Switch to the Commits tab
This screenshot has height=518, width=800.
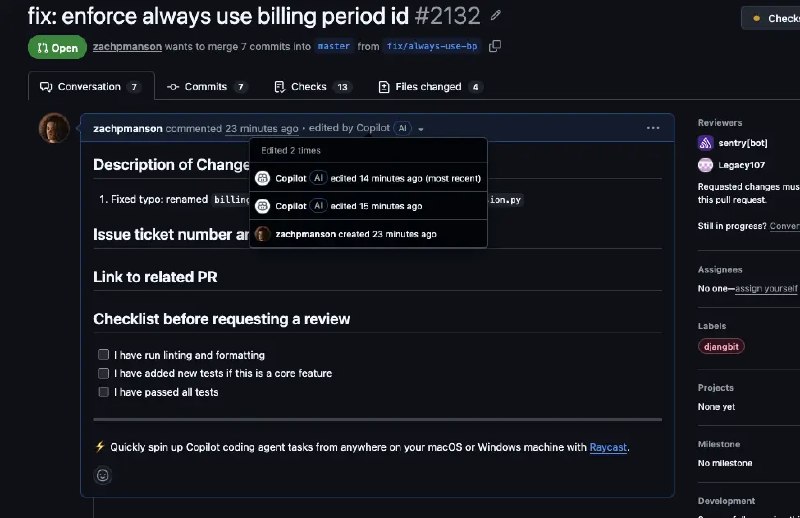pyautogui.click(x=207, y=87)
